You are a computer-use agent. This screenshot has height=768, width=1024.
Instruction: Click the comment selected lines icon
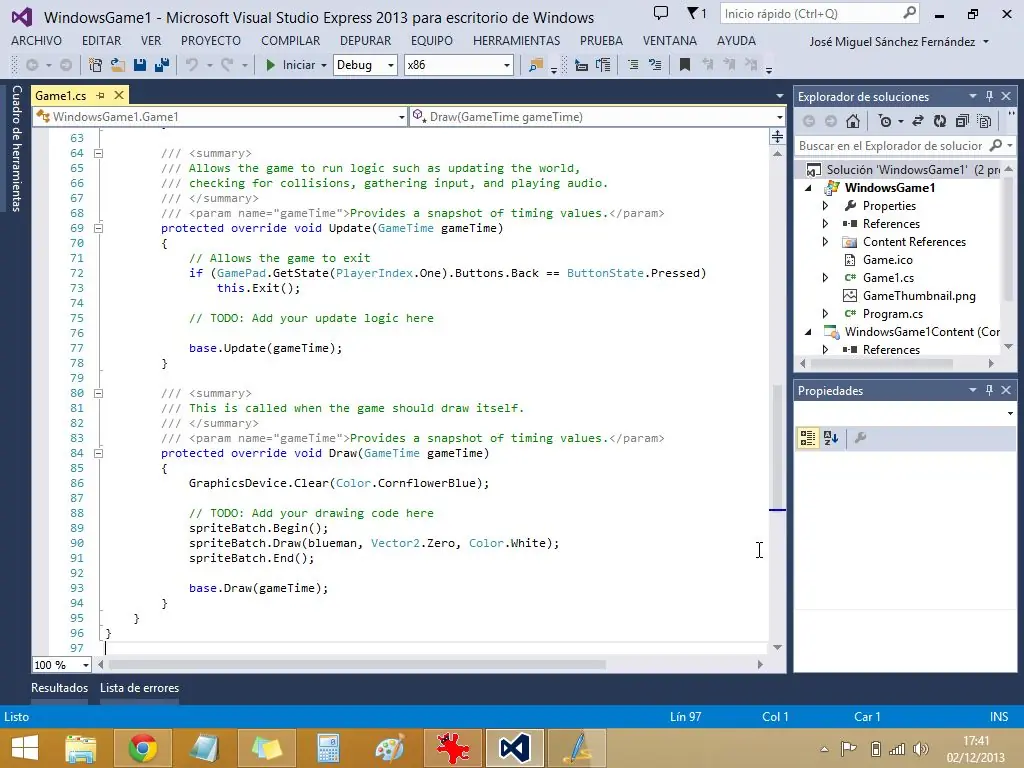[631, 65]
